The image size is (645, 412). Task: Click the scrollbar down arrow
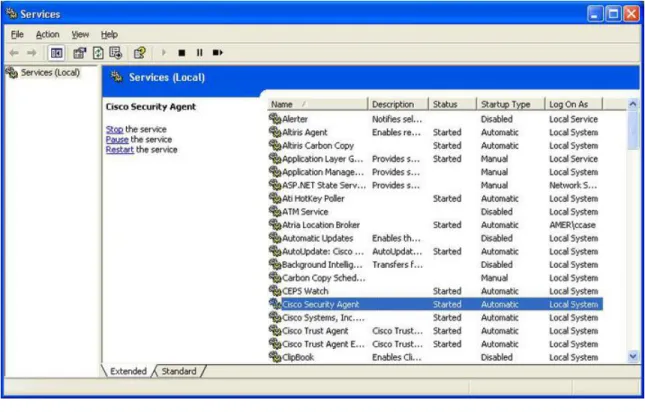(x=633, y=356)
